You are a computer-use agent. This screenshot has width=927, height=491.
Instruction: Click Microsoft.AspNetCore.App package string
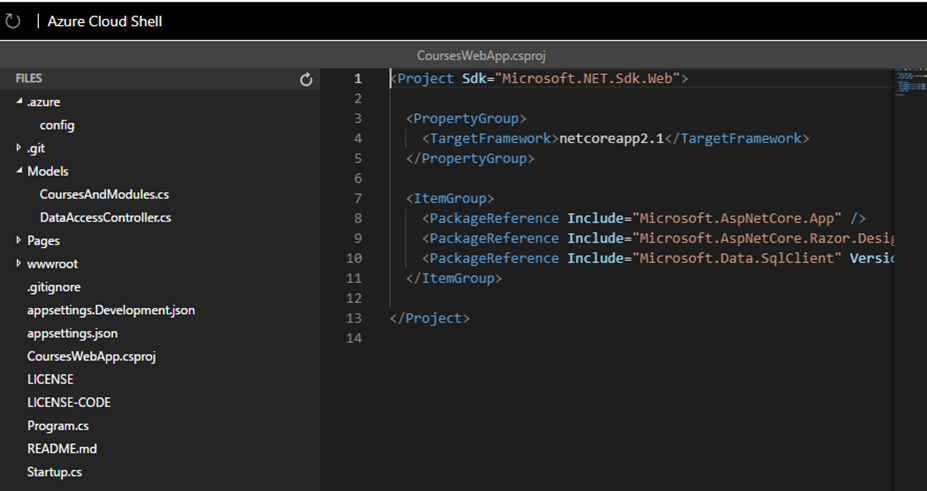click(x=737, y=218)
